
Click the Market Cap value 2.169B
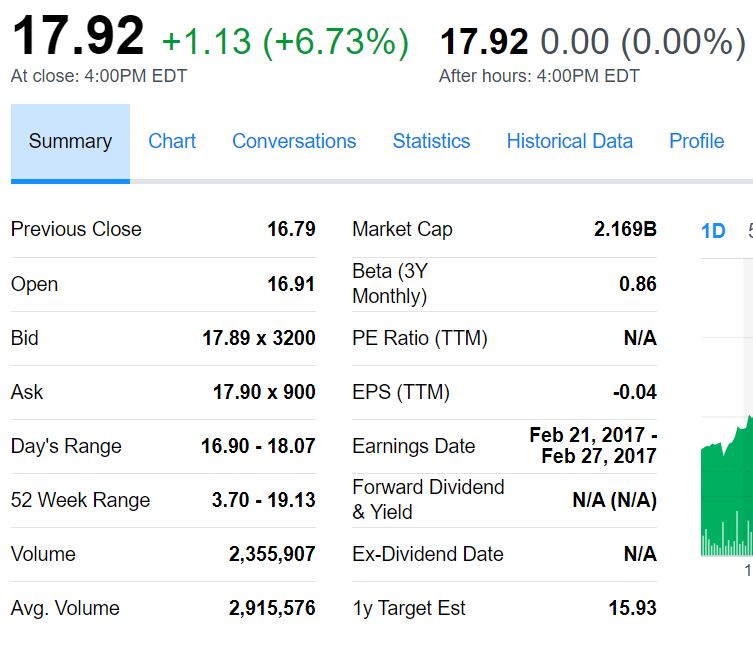(x=625, y=229)
